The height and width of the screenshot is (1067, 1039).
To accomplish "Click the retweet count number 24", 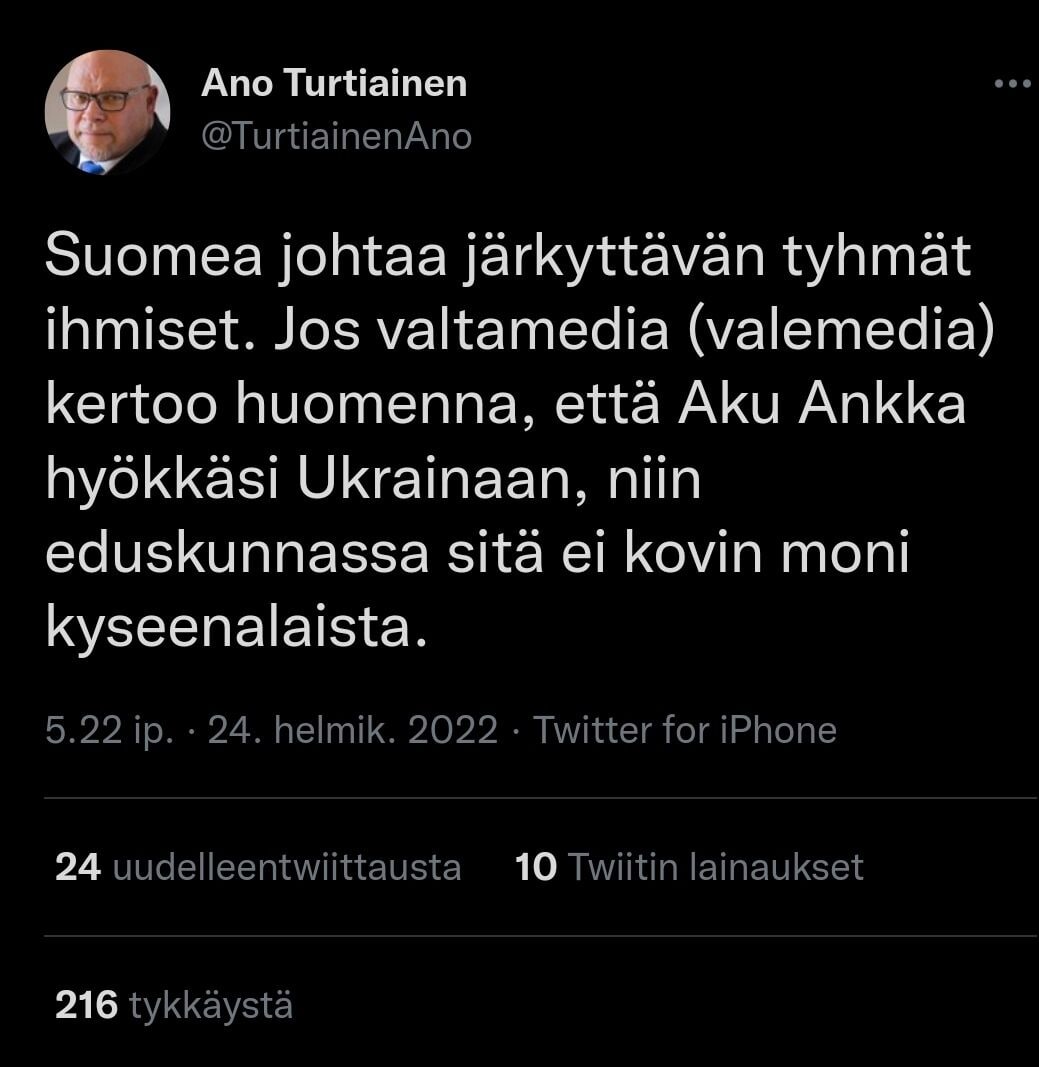I will pyautogui.click(x=78, y=867).
